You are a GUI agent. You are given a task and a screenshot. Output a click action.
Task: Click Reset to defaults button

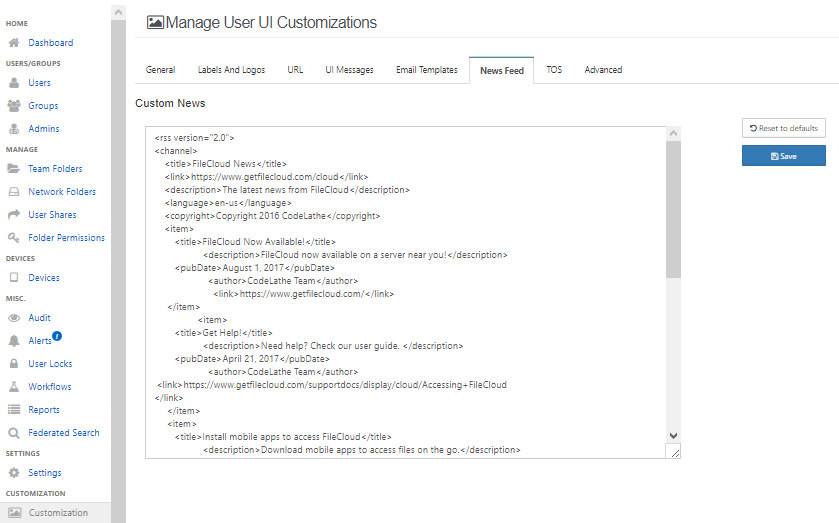pos(783,128)
